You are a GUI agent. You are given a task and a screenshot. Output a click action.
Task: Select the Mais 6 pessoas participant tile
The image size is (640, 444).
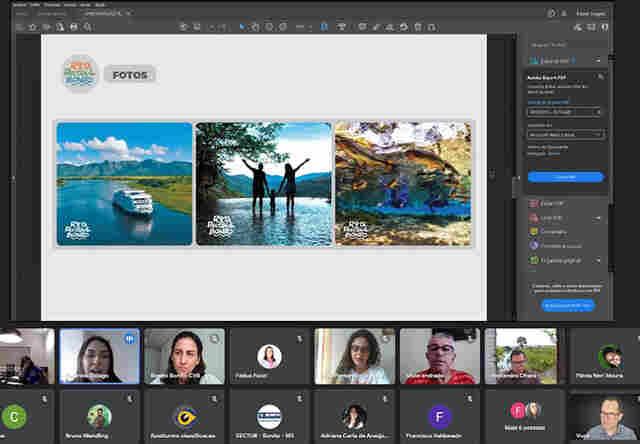525,415
